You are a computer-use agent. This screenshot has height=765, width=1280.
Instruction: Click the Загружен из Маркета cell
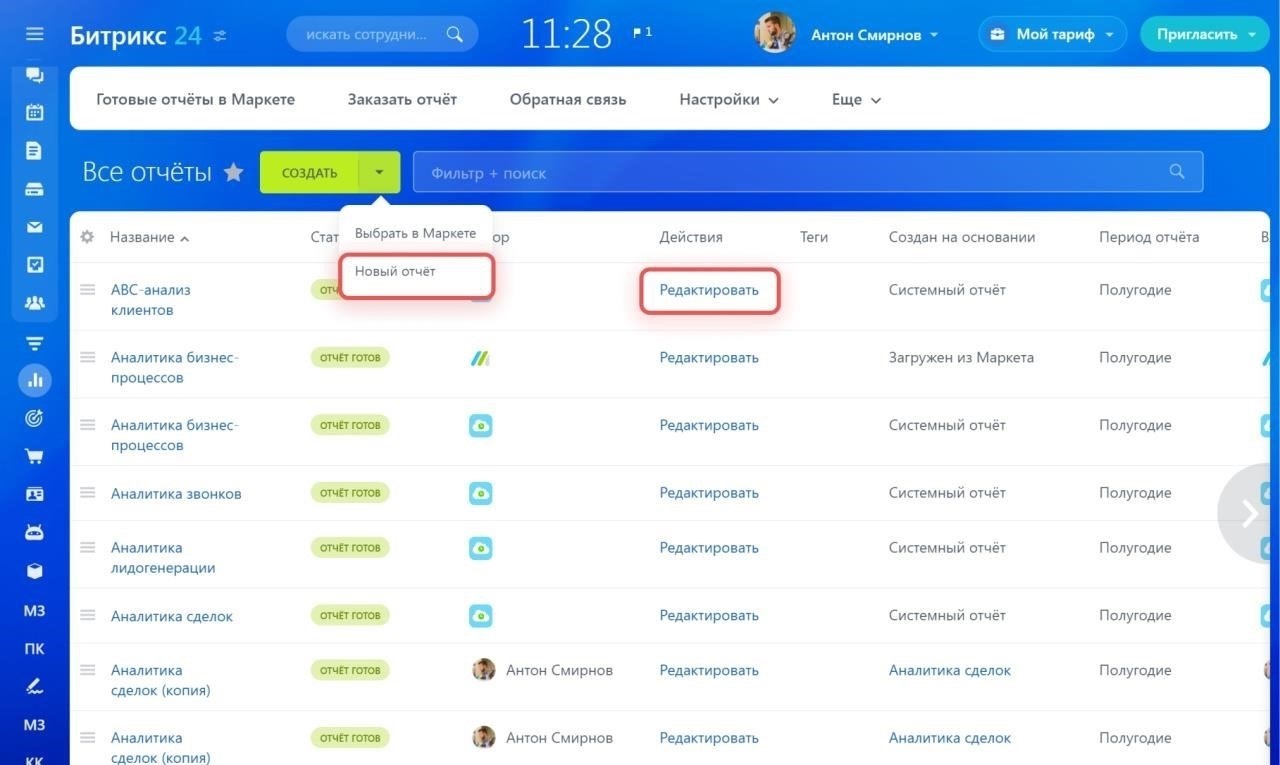[x=961, y=357]
